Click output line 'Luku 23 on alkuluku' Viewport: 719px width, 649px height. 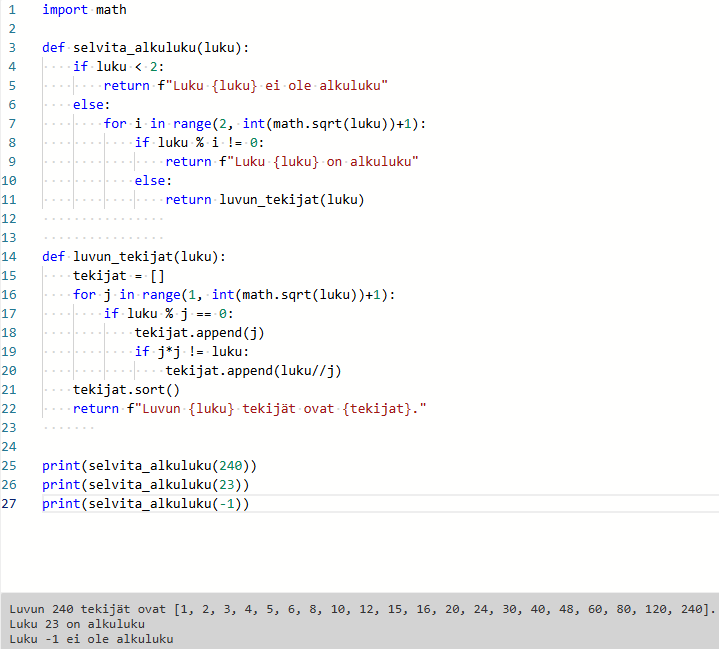76,624
